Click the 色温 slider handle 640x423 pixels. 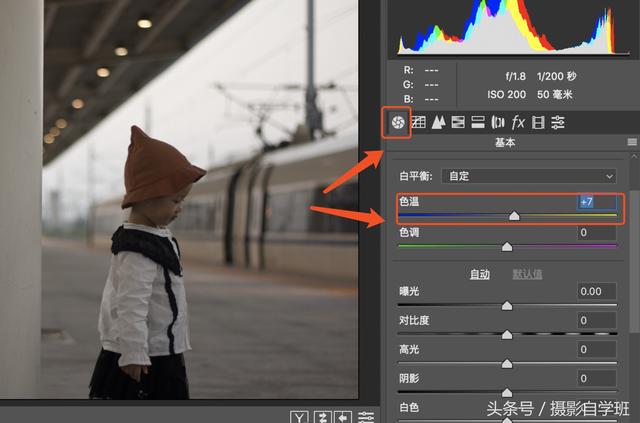(514, 216)
